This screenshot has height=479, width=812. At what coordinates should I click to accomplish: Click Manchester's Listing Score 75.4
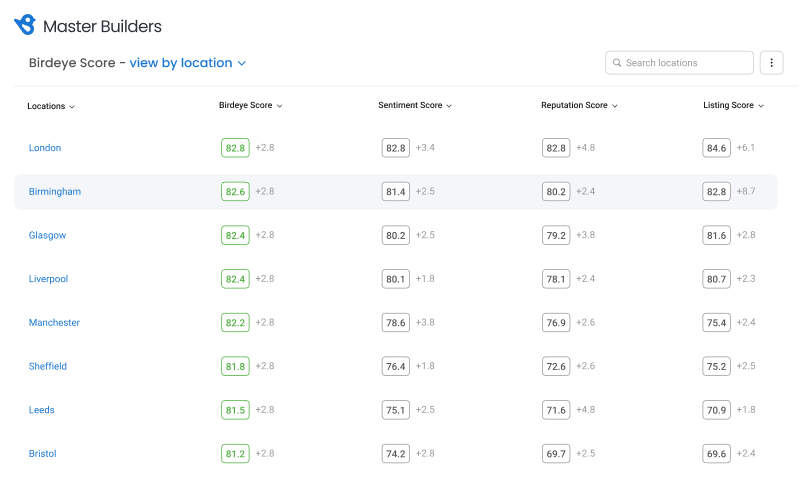tap(717, 323)
